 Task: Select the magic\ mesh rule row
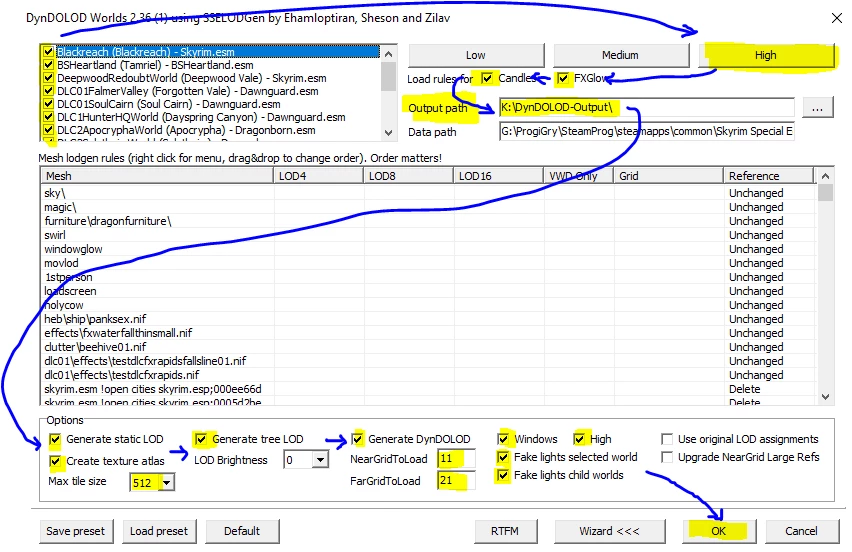[x=429, y=208]
